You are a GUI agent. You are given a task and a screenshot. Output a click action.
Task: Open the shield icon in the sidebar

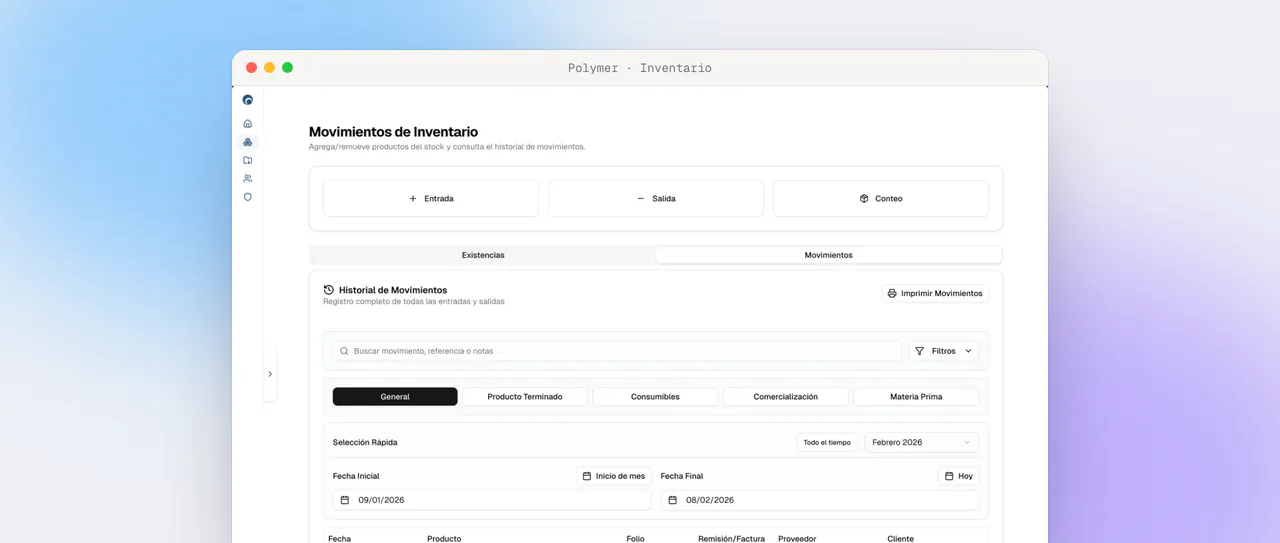[x=248, y=197]
